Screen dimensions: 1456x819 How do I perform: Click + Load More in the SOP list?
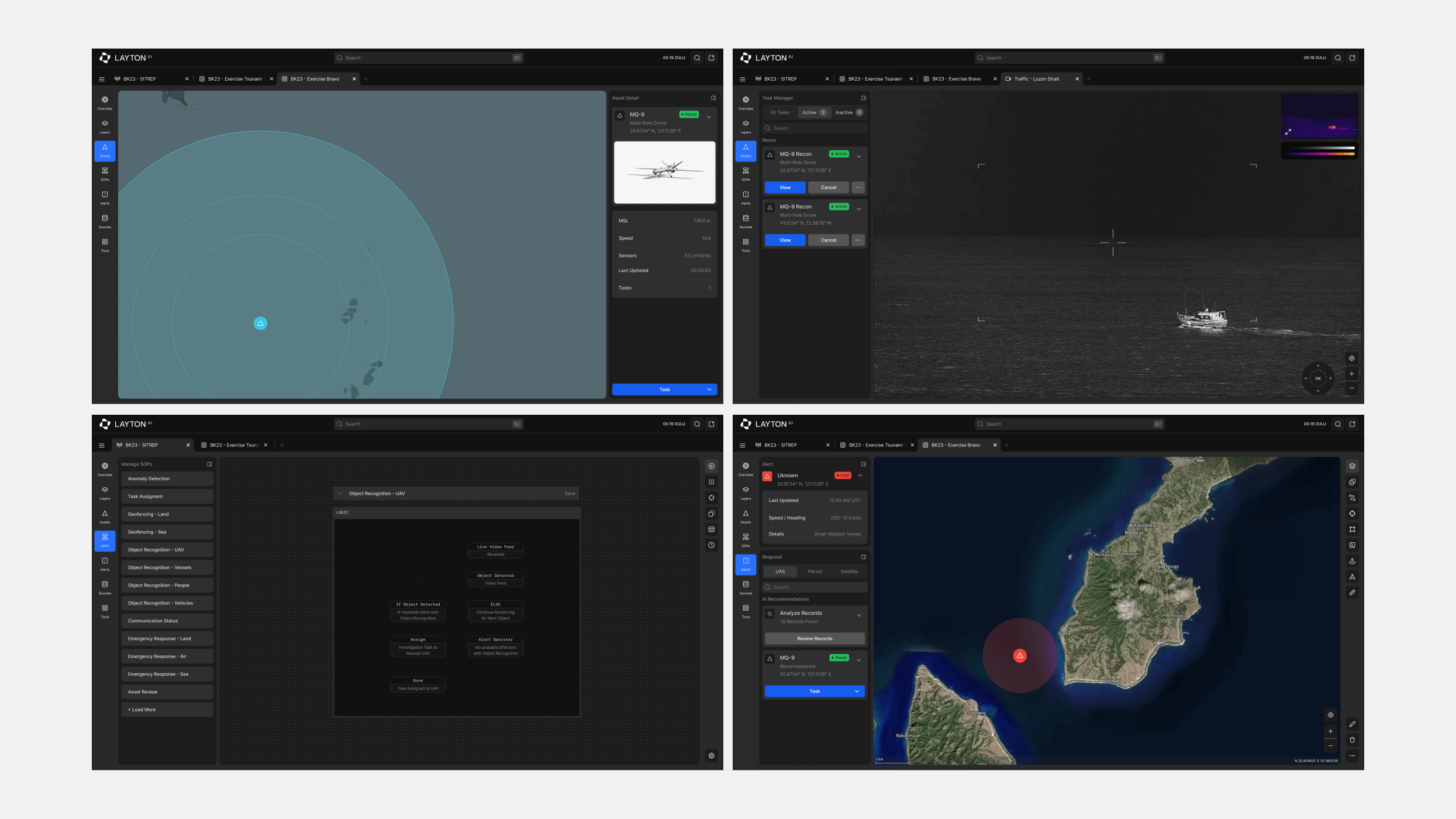(167, 710)
